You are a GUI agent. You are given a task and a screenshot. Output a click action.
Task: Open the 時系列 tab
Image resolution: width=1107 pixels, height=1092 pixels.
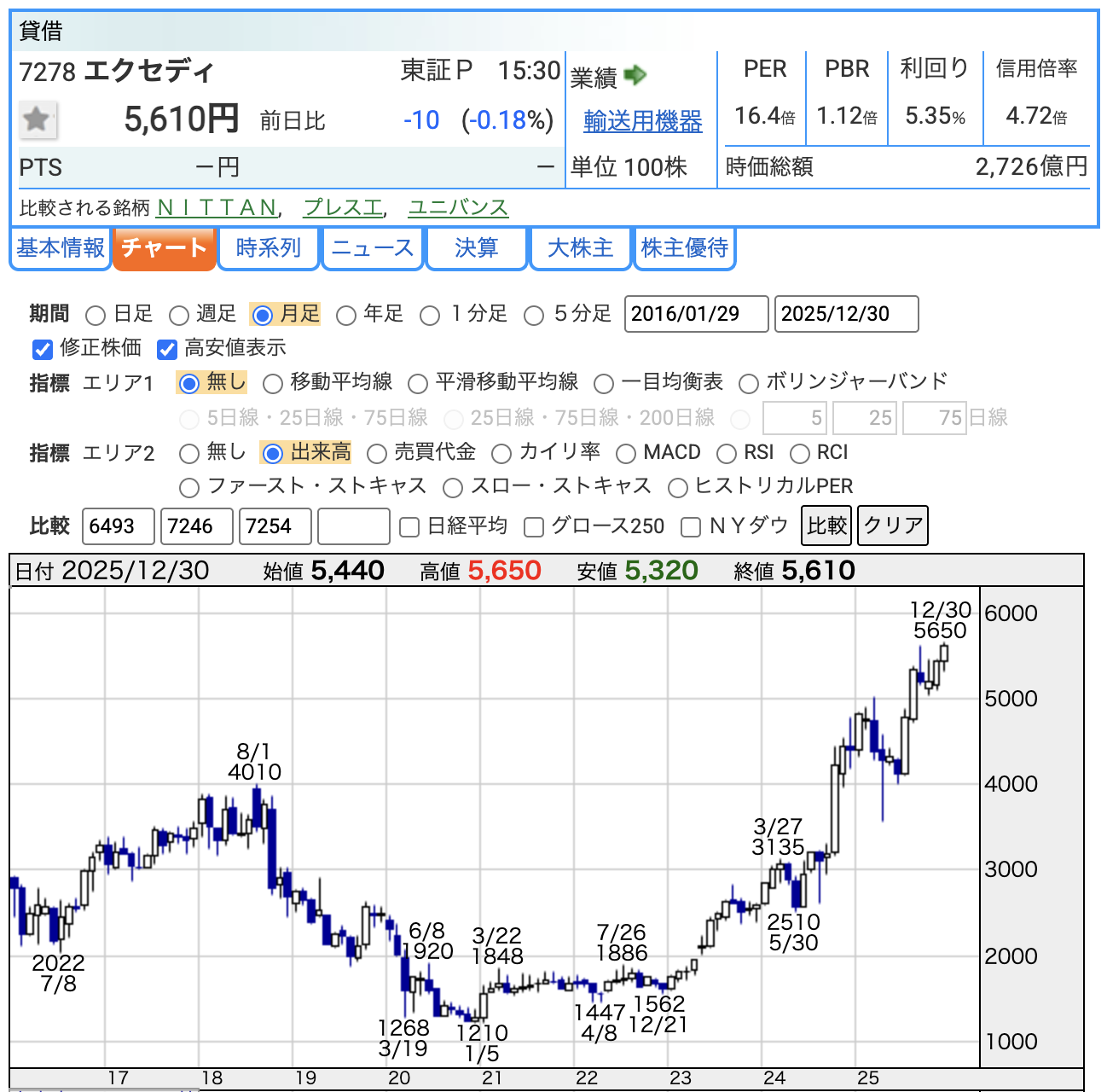point(269,248)
